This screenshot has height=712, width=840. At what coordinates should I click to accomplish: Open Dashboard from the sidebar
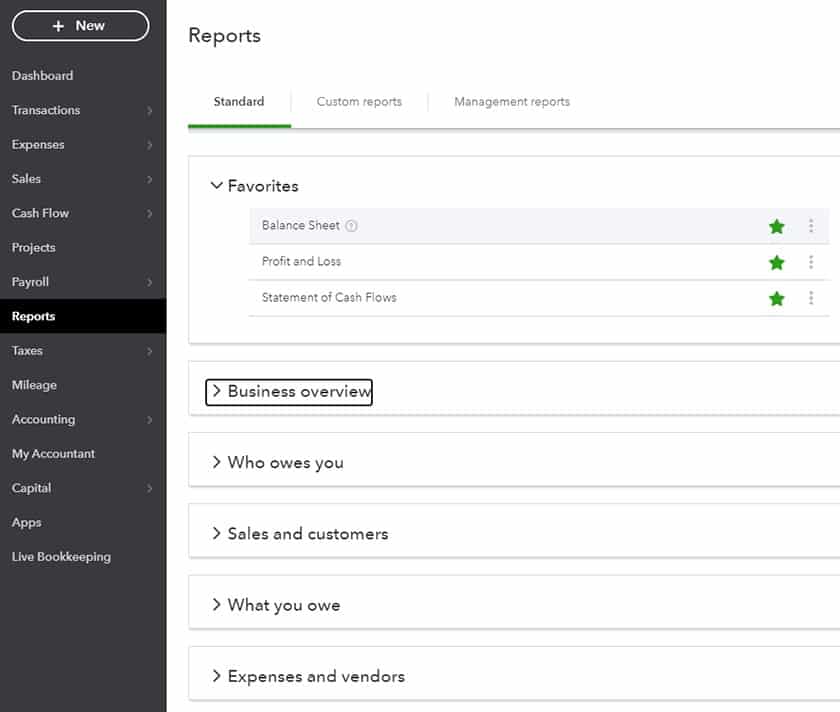pyautogui.click(x=42, y=75)
